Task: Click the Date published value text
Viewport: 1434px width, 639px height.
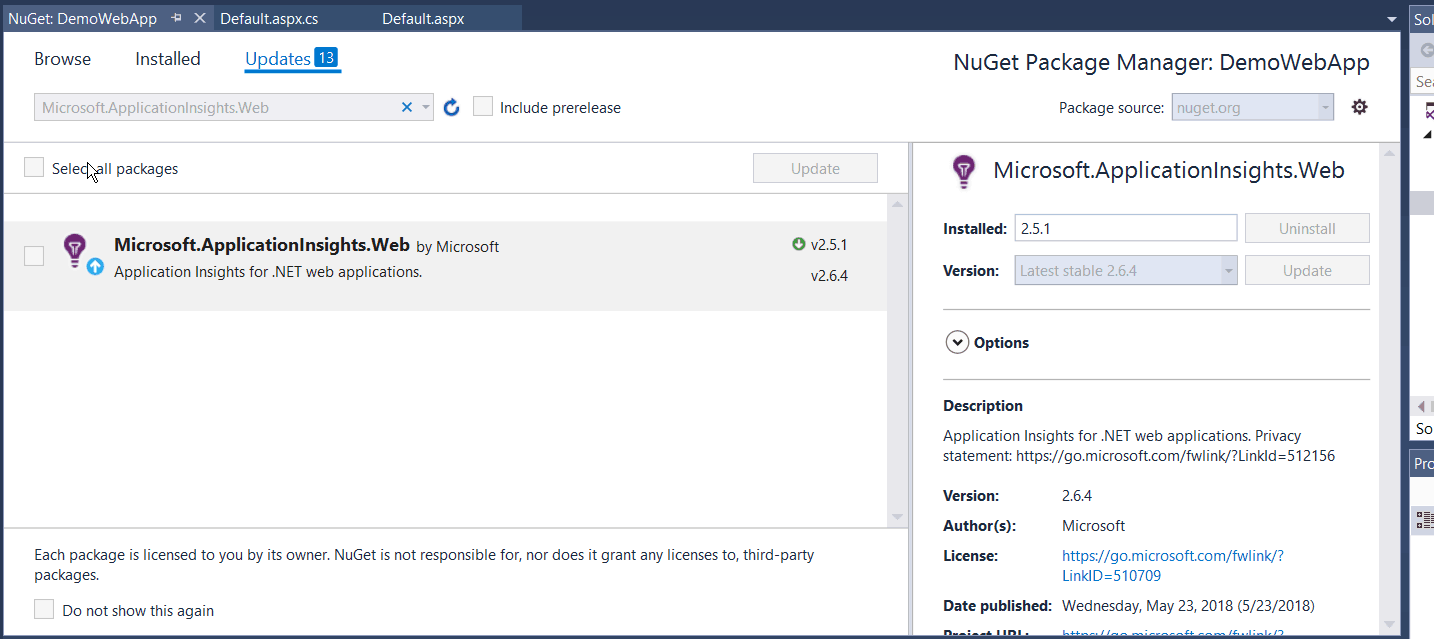Action: coord(1188,605)
